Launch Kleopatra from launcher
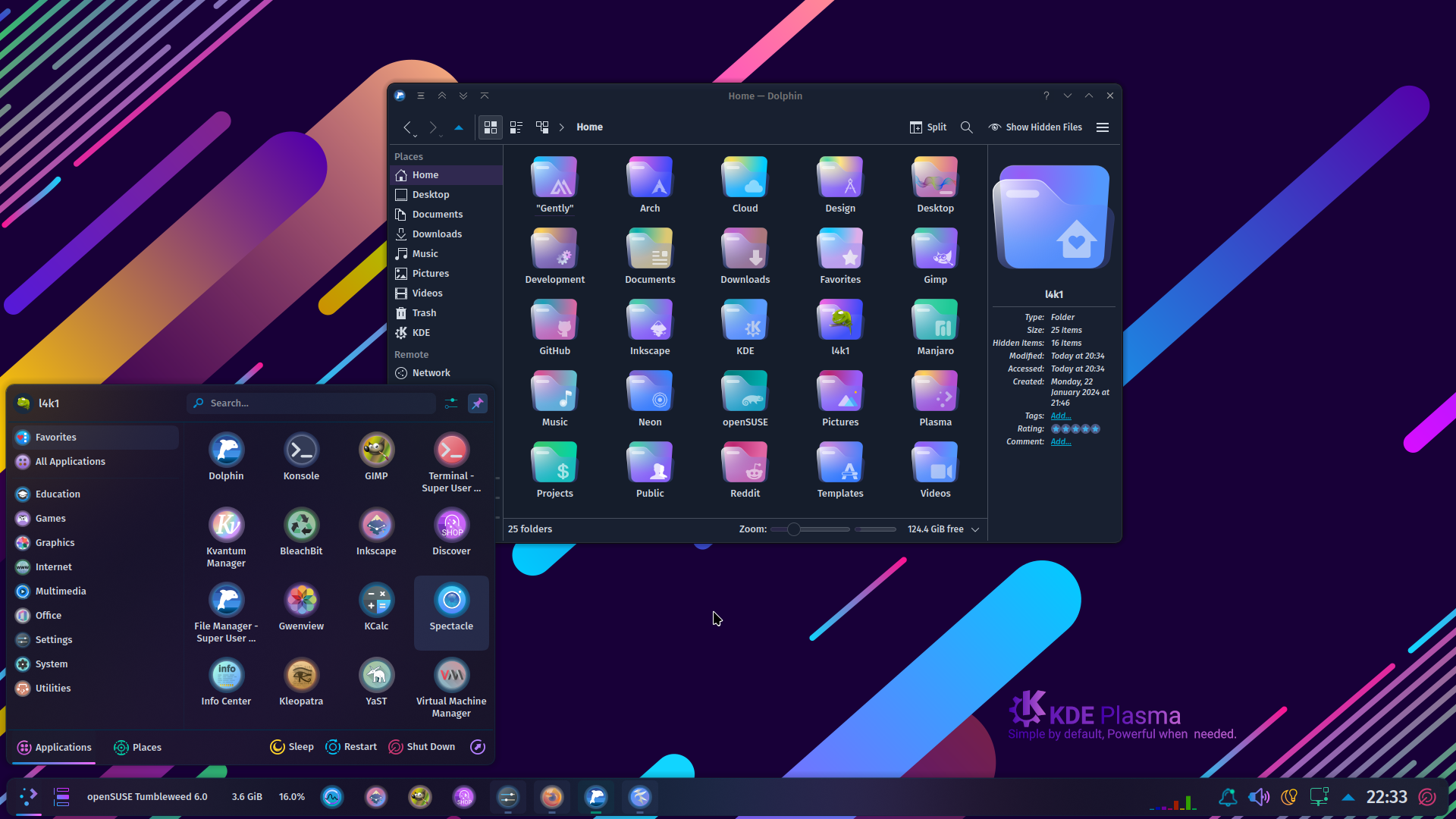 (301, 682)
